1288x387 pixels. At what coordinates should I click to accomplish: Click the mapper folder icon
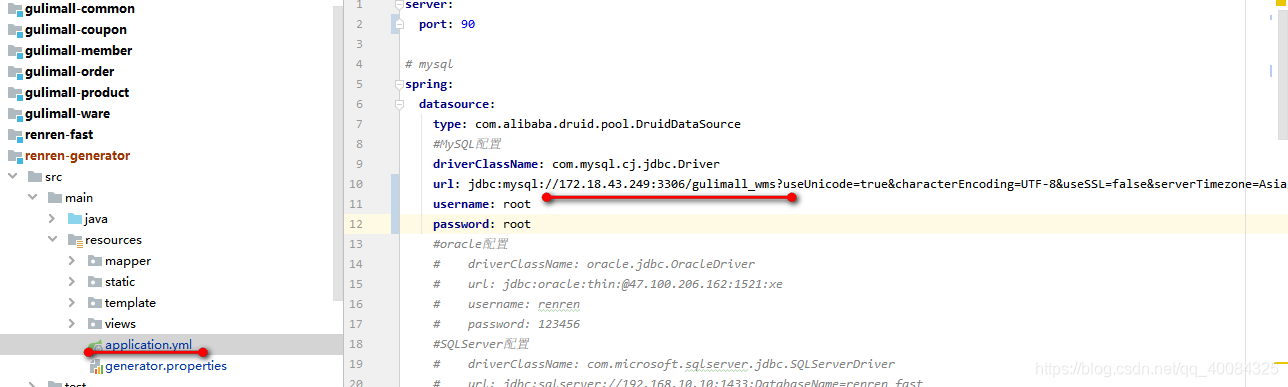coord(95,261)
